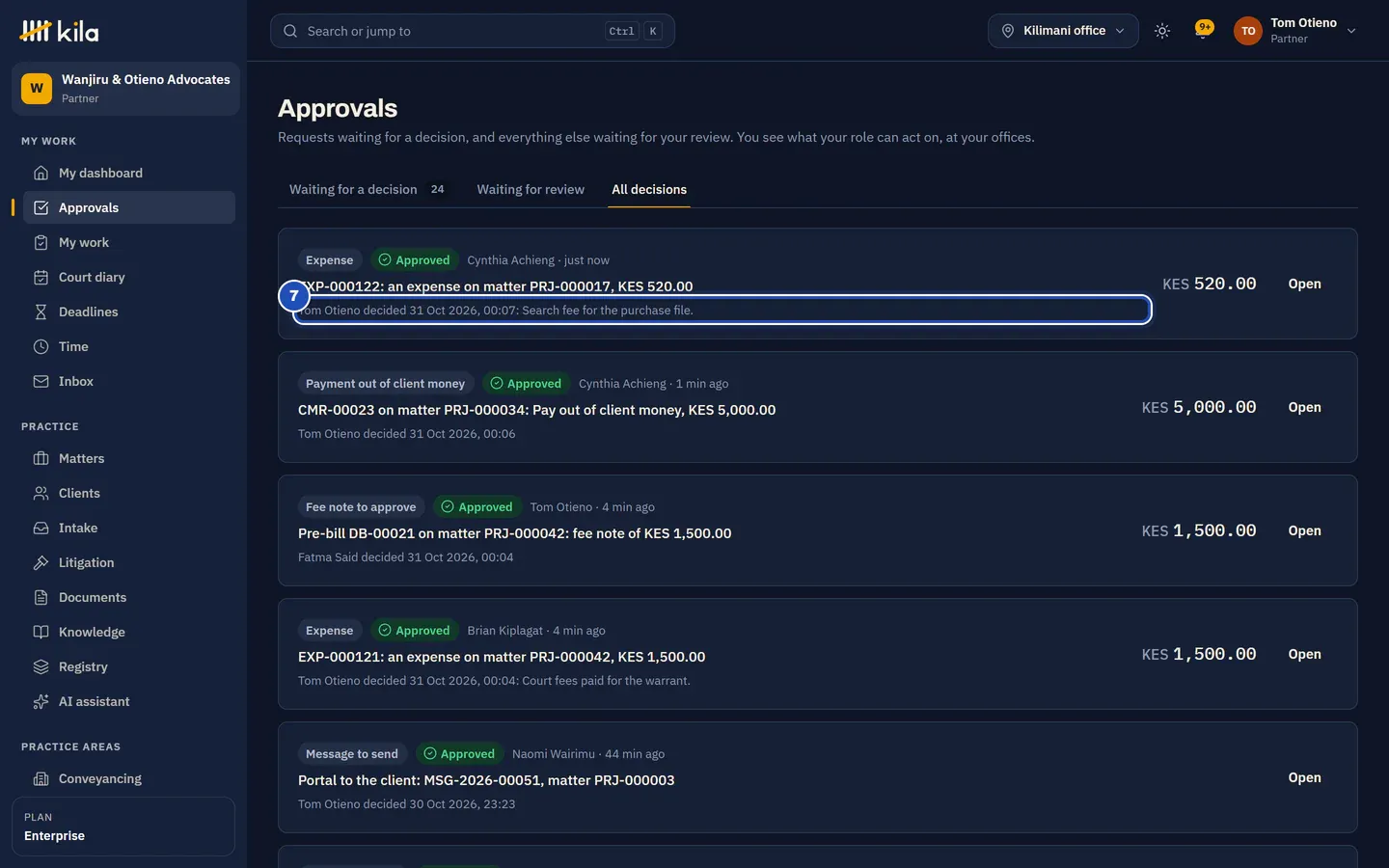Open the EXP-000121 expense KES 1,500.00
Viewport: 1389px width, 868px height.
pos(1304,654)
